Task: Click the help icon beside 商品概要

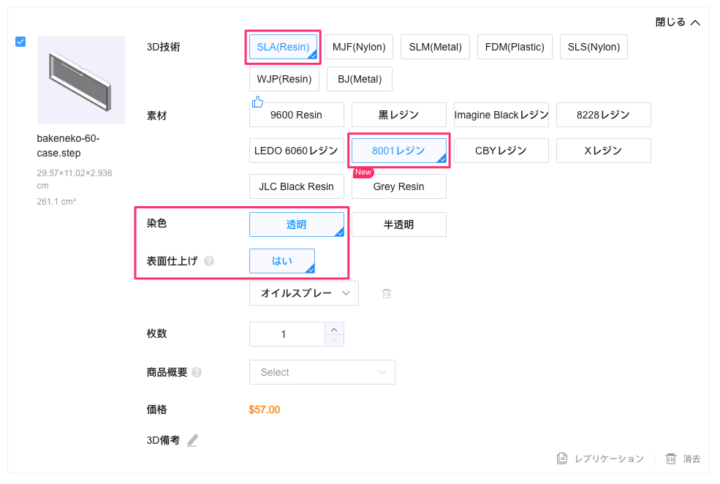Action: point(197,373)
